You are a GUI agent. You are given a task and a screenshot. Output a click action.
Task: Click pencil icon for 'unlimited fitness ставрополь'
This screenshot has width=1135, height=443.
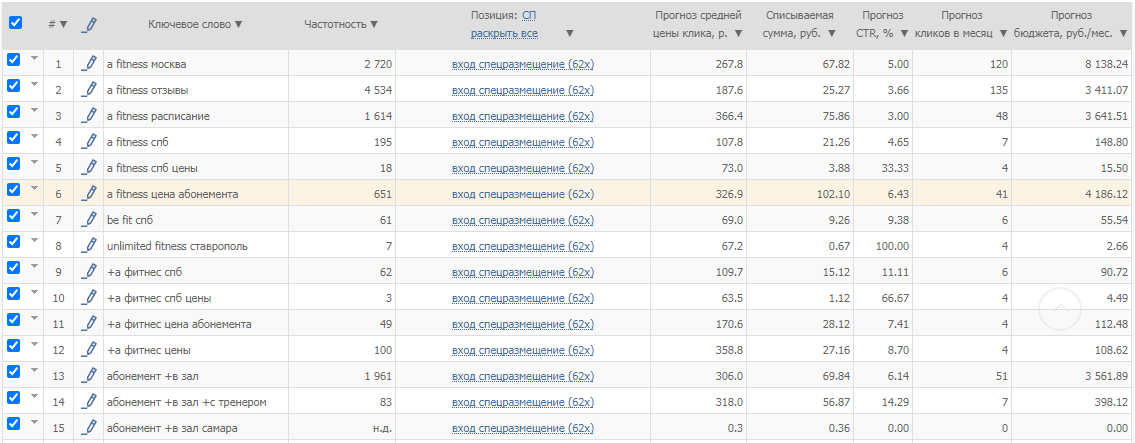point(88,246)
